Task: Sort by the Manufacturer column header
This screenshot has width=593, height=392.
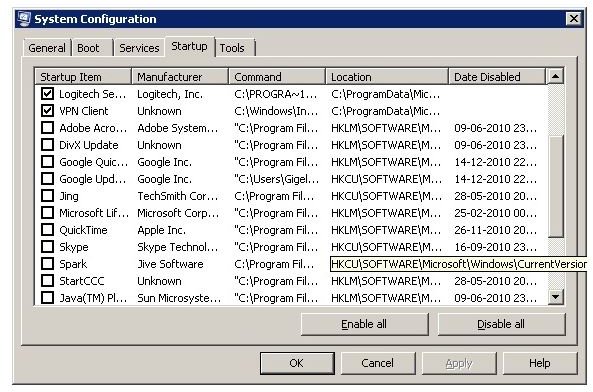Action: click(x=180, y=77)
